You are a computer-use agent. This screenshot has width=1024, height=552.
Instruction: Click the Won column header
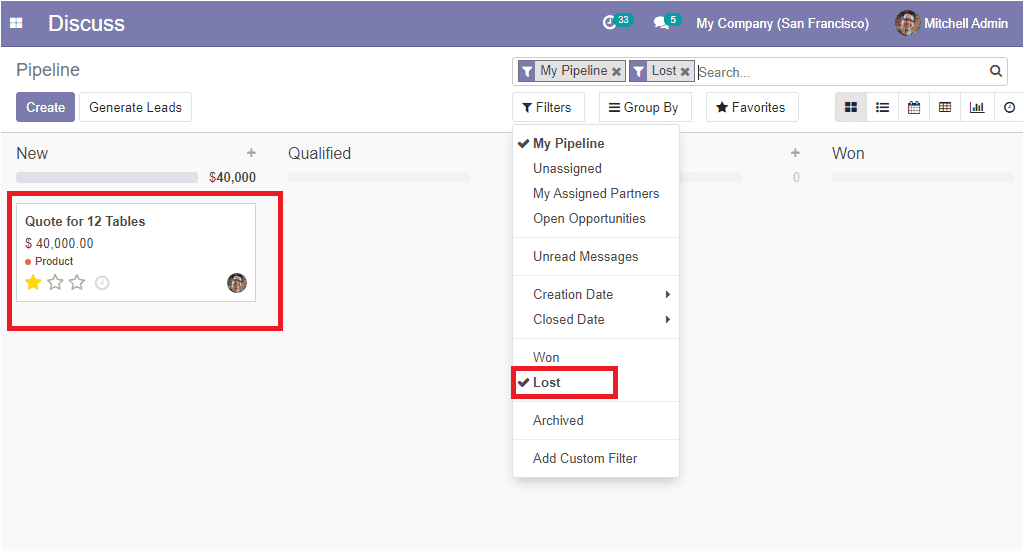pos(848,154)
